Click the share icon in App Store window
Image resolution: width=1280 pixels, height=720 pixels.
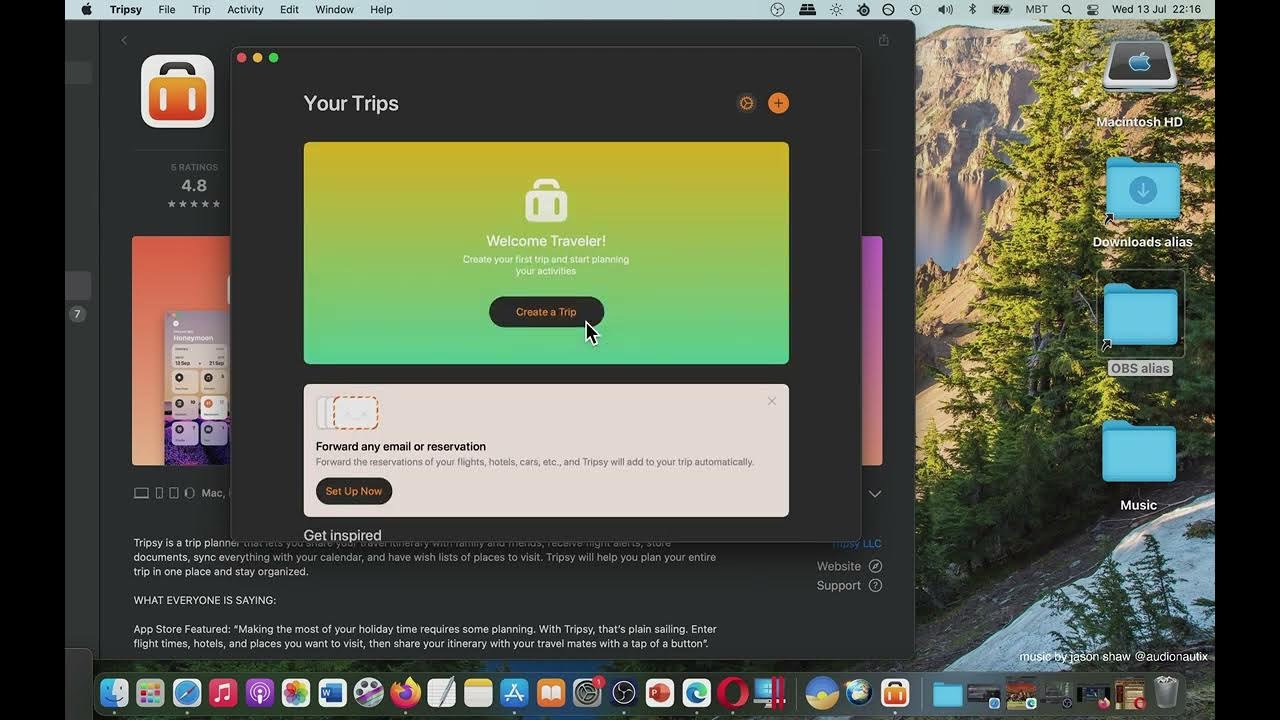(883, 40)
